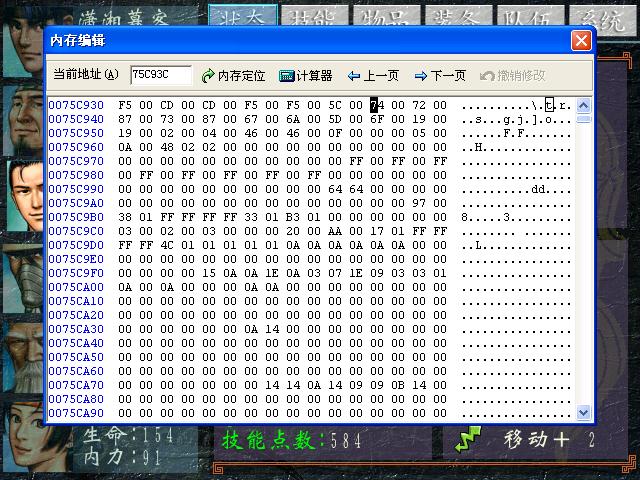Screen dimensions: 640x480
Task: Go to next page with 下一页 arrow
Action: point(421,76)
